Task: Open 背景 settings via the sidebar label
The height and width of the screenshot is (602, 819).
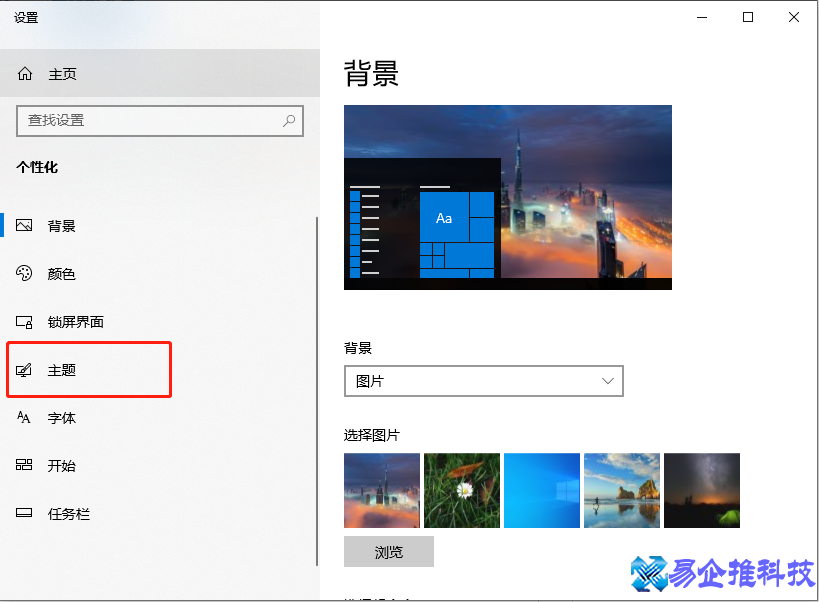Action: coord(62,225)
